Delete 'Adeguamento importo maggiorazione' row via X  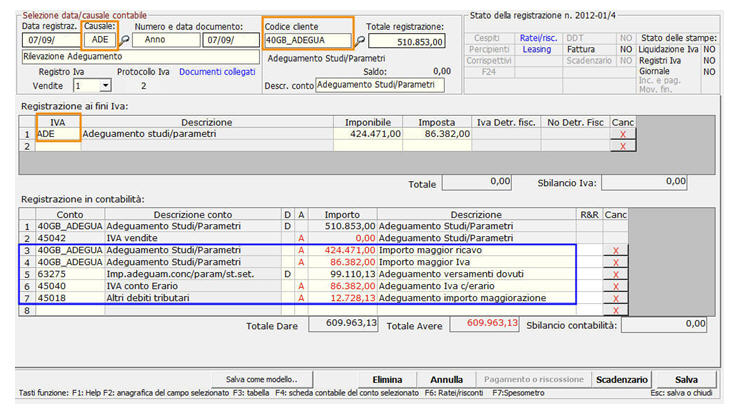(615, 299)
